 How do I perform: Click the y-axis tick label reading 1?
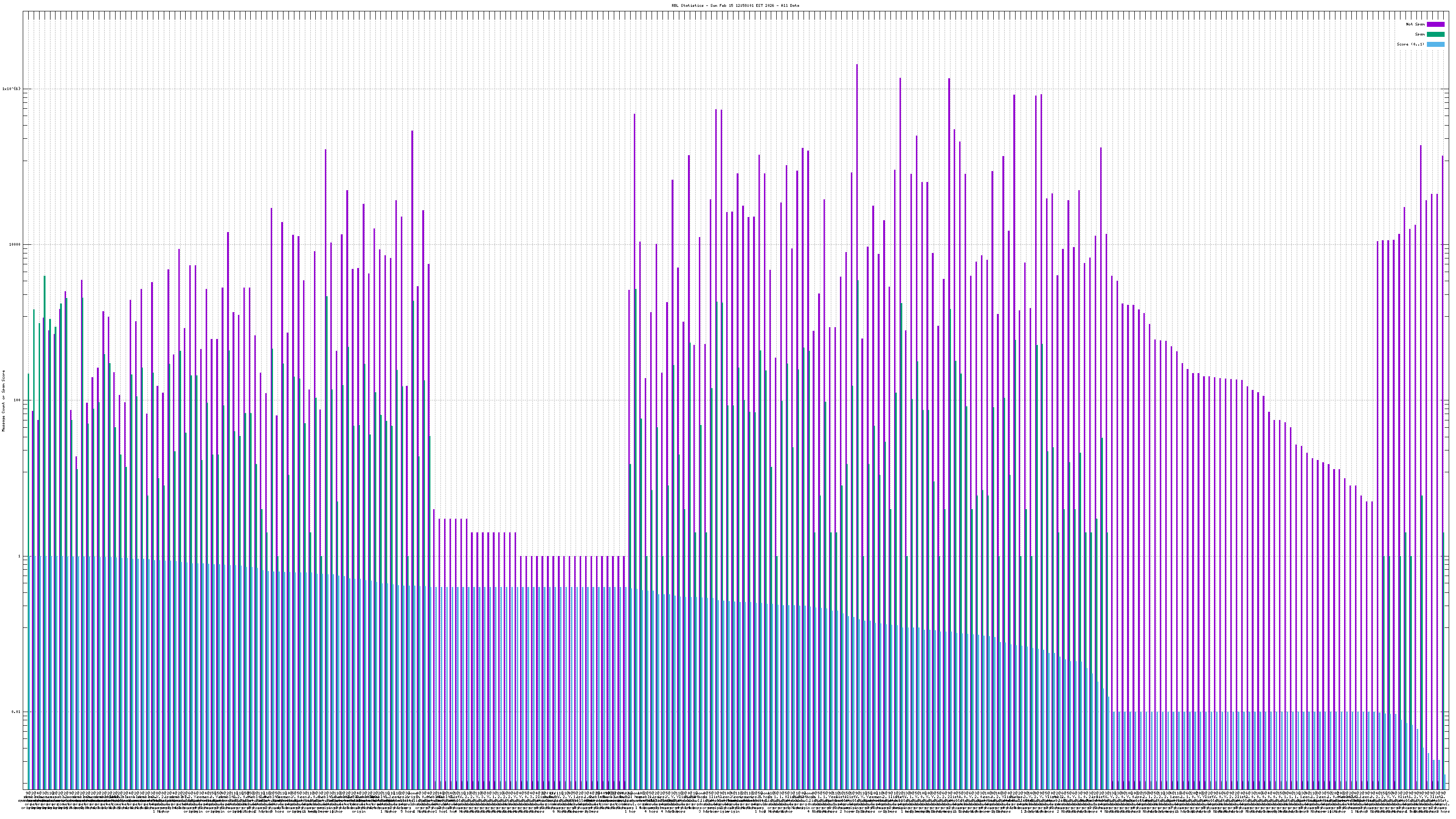coord(19,556)
